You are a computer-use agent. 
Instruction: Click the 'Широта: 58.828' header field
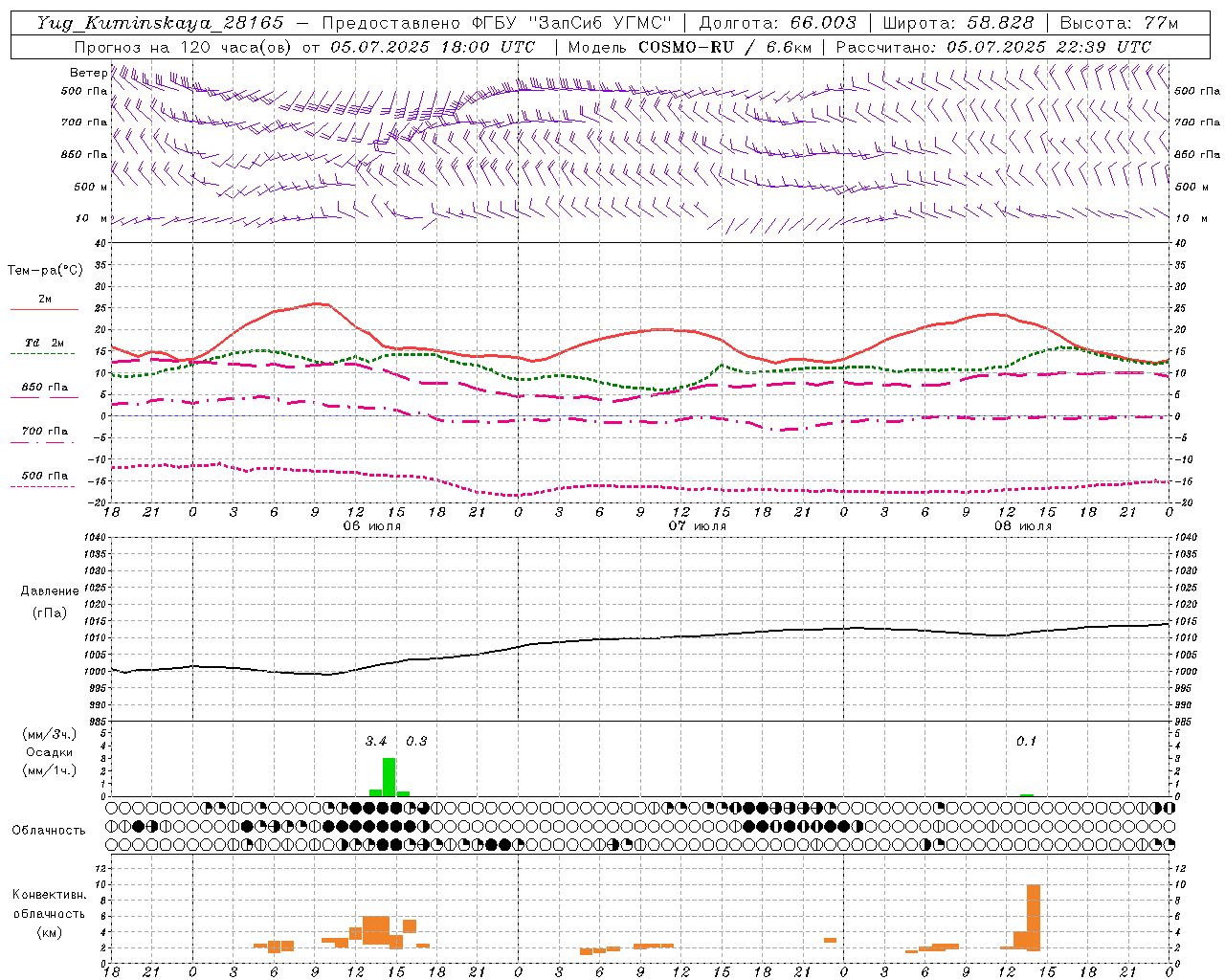(958, 23)
